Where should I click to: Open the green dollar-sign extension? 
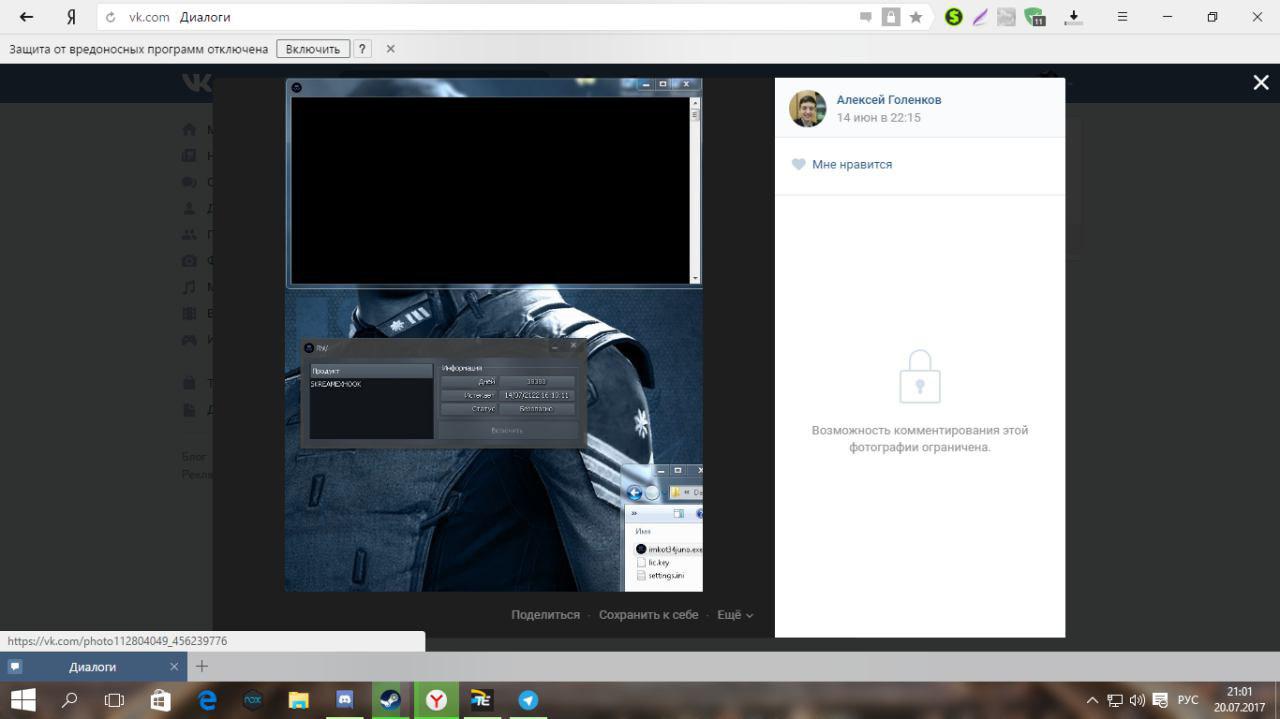pyautogui.click(x=954, y=17)
